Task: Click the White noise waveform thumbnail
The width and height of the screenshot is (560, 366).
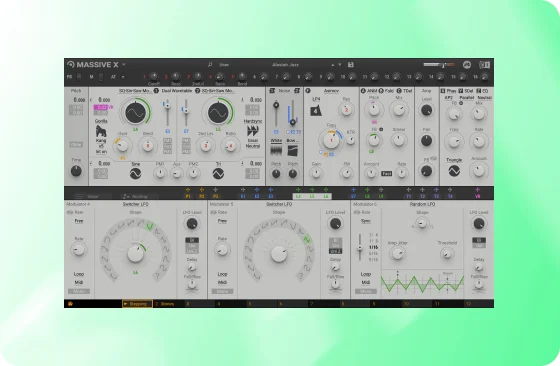Action: [x=276, y=150]
